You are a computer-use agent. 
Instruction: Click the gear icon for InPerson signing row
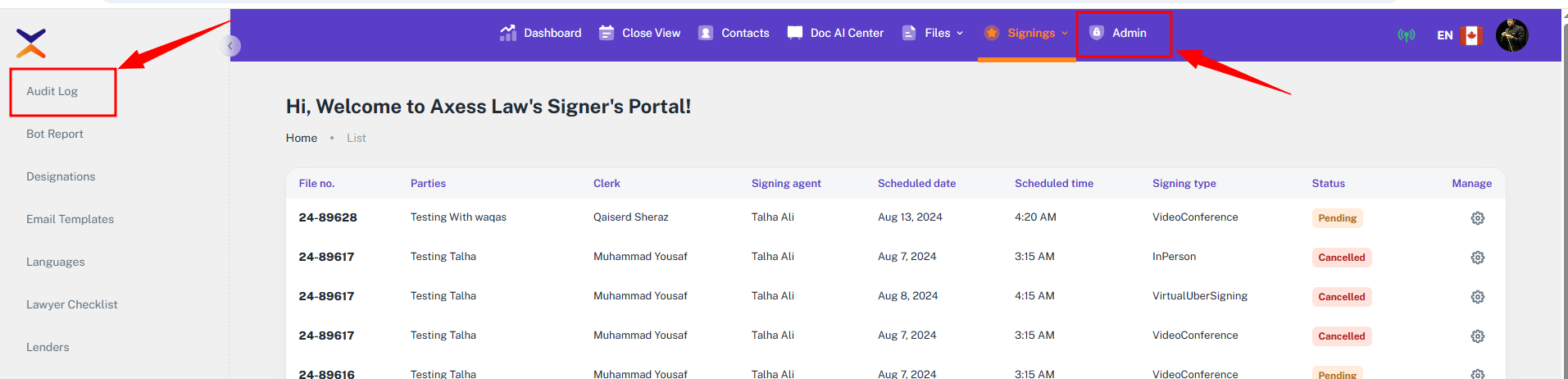1477,258
